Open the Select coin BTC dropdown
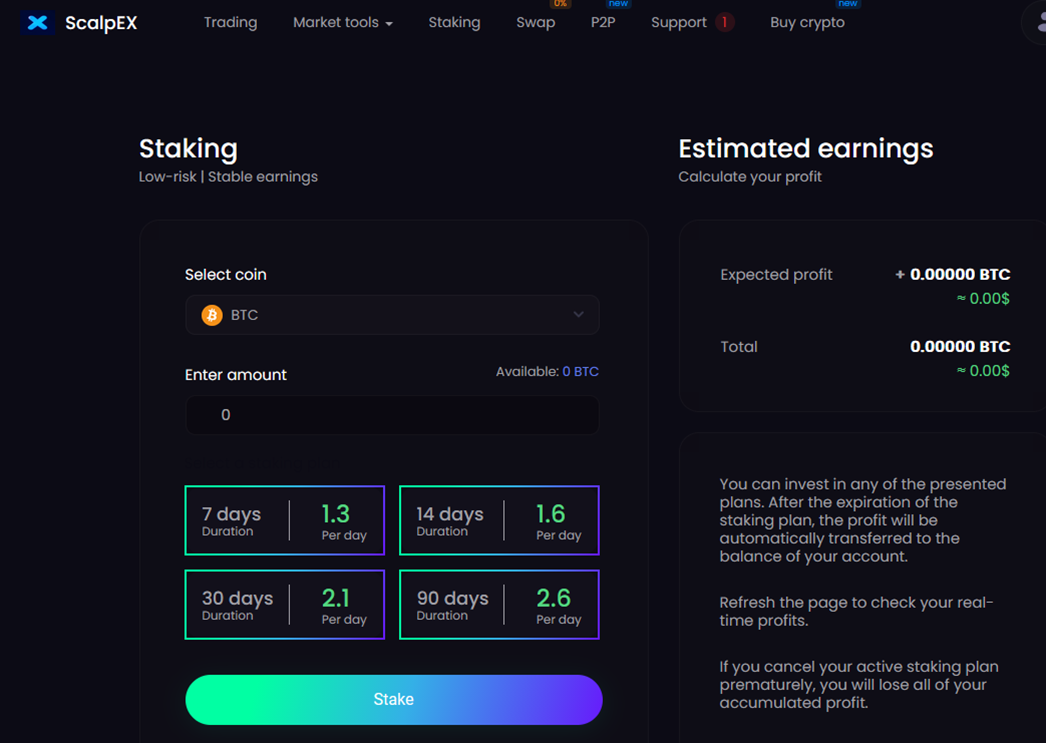Screen dimensions: 1046x743 [392, 315]
